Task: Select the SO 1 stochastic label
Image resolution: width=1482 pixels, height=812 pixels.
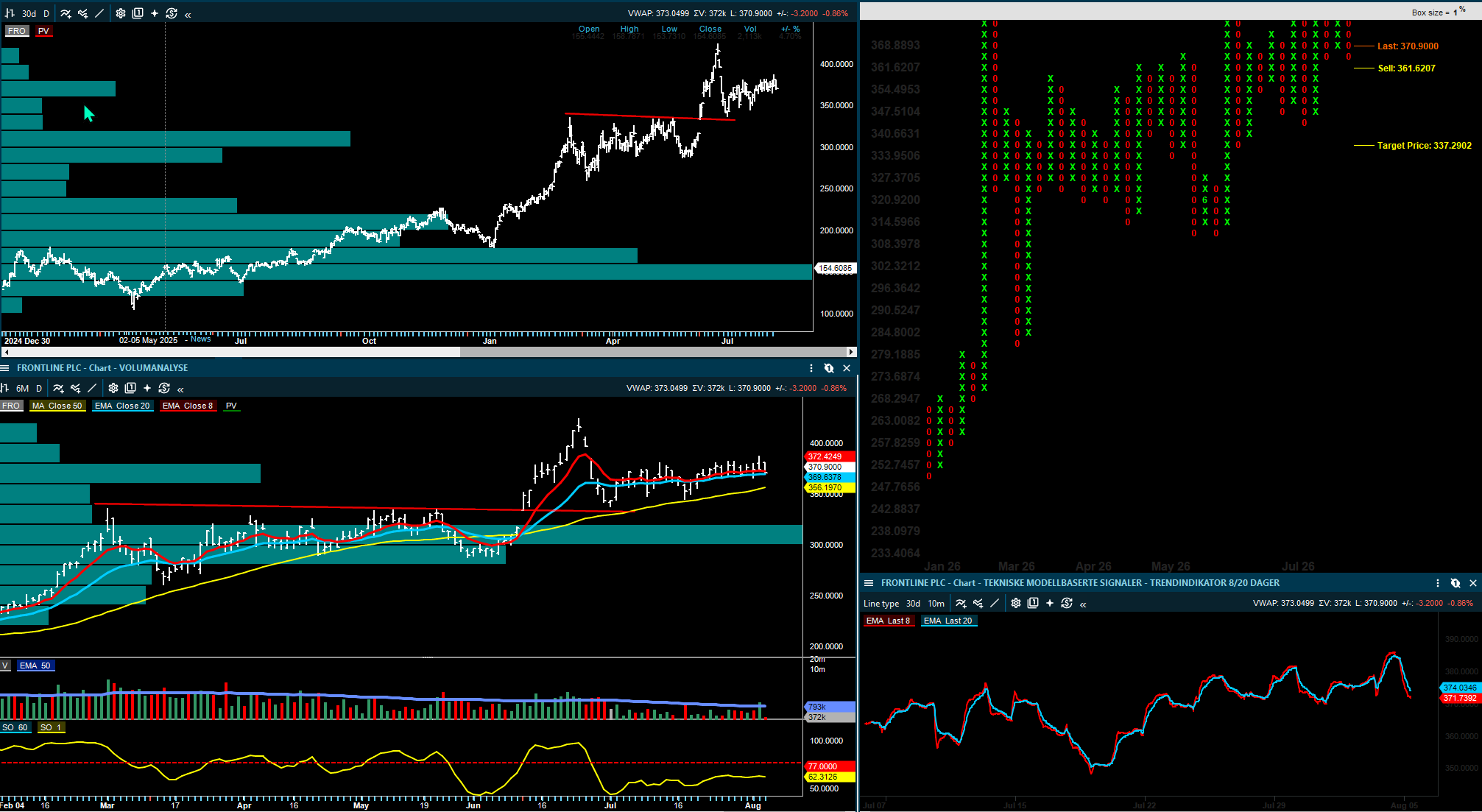Action: (51, 727)
